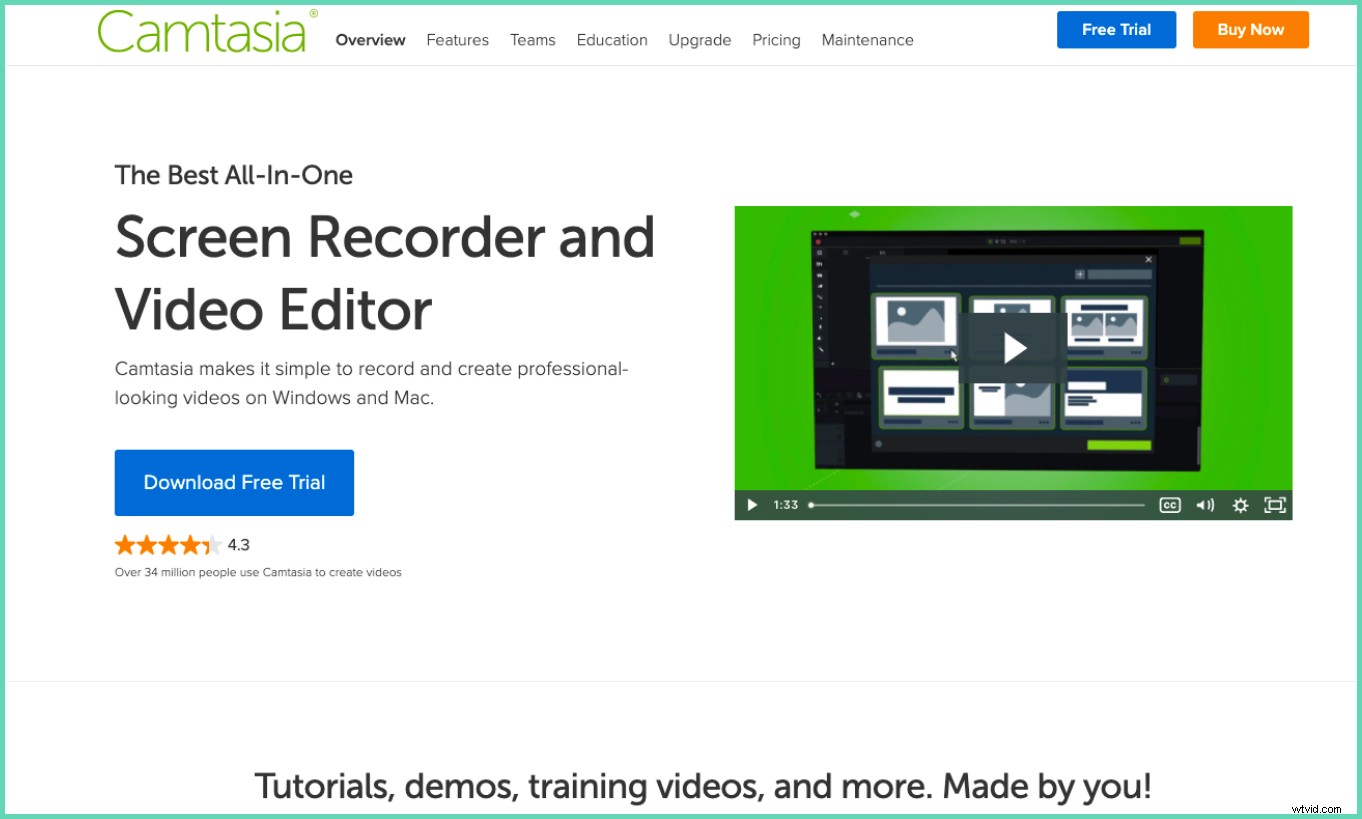Expand the video to fullscreen
The width and height of the screenshot is (1362, 819).
click(x=1274, y=505)
